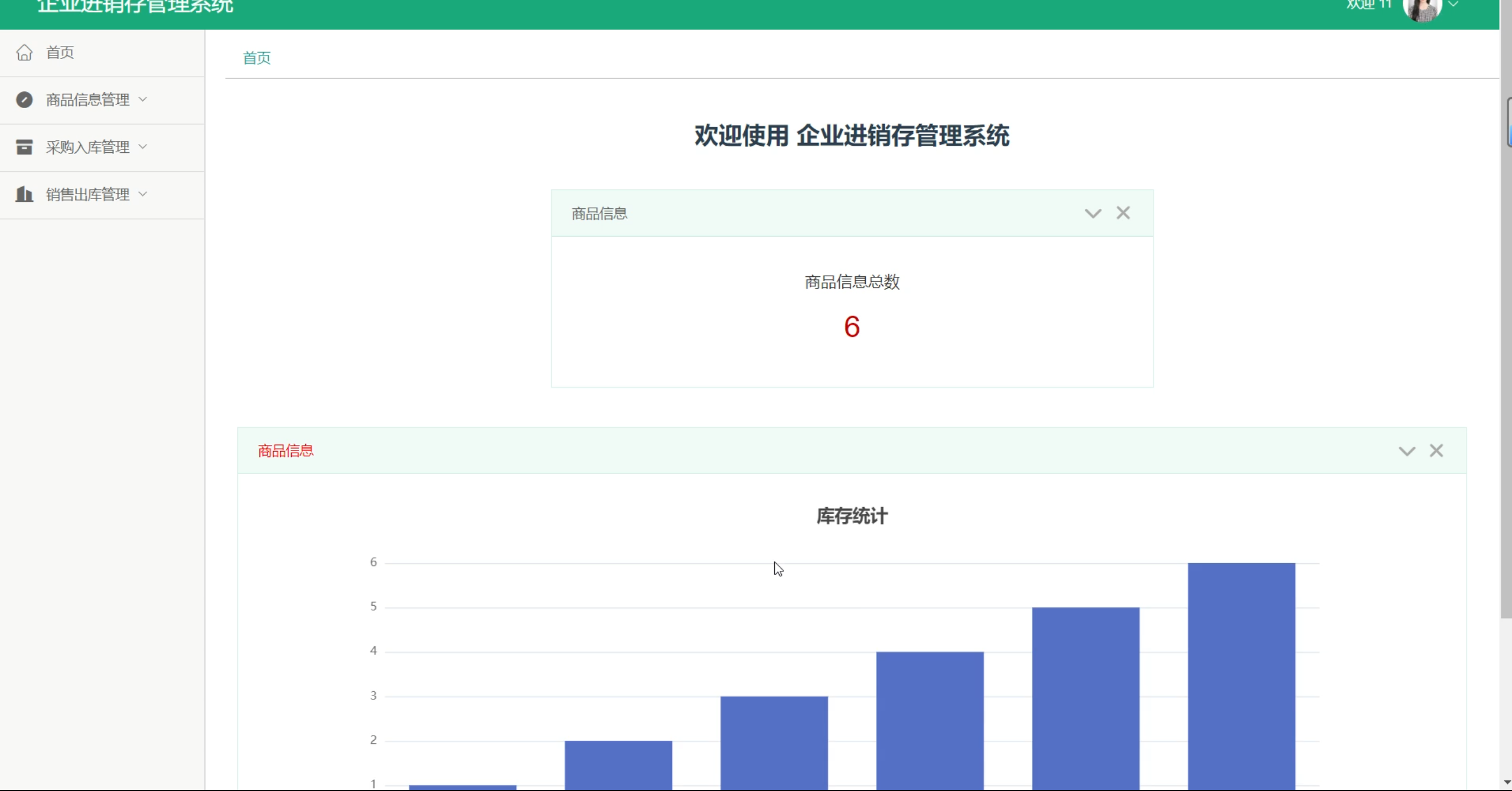Viewport: 1512px width, 791px height.
Task: Click the 销售出库管理 bar chart icon
Action: pyautogui.click(x=24, y=194)
